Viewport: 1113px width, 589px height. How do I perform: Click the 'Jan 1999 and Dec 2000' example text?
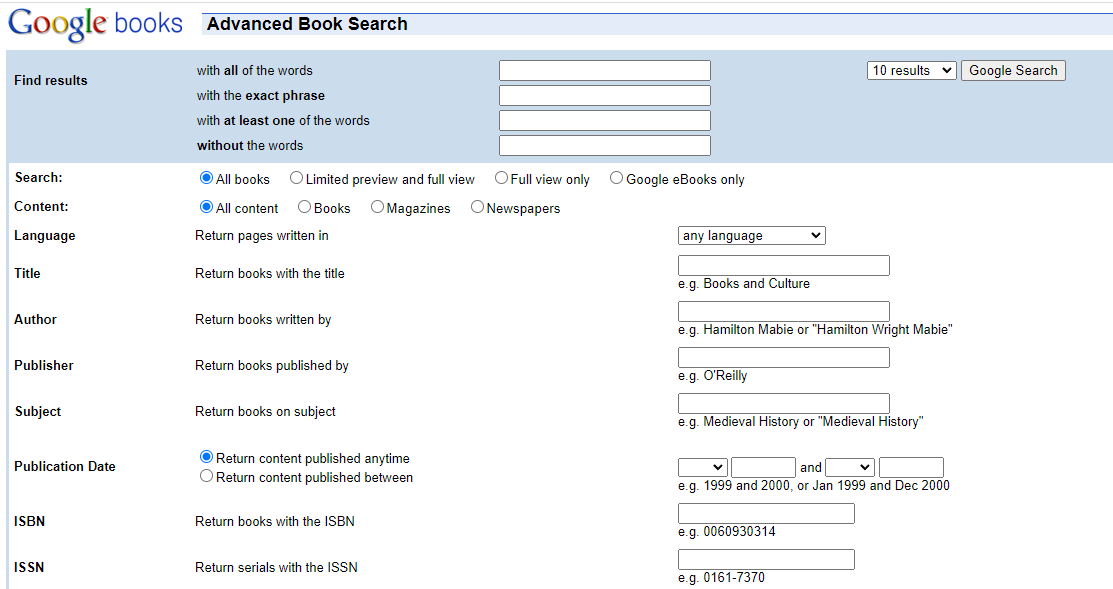pyautogui.click(x=881, y=485)
